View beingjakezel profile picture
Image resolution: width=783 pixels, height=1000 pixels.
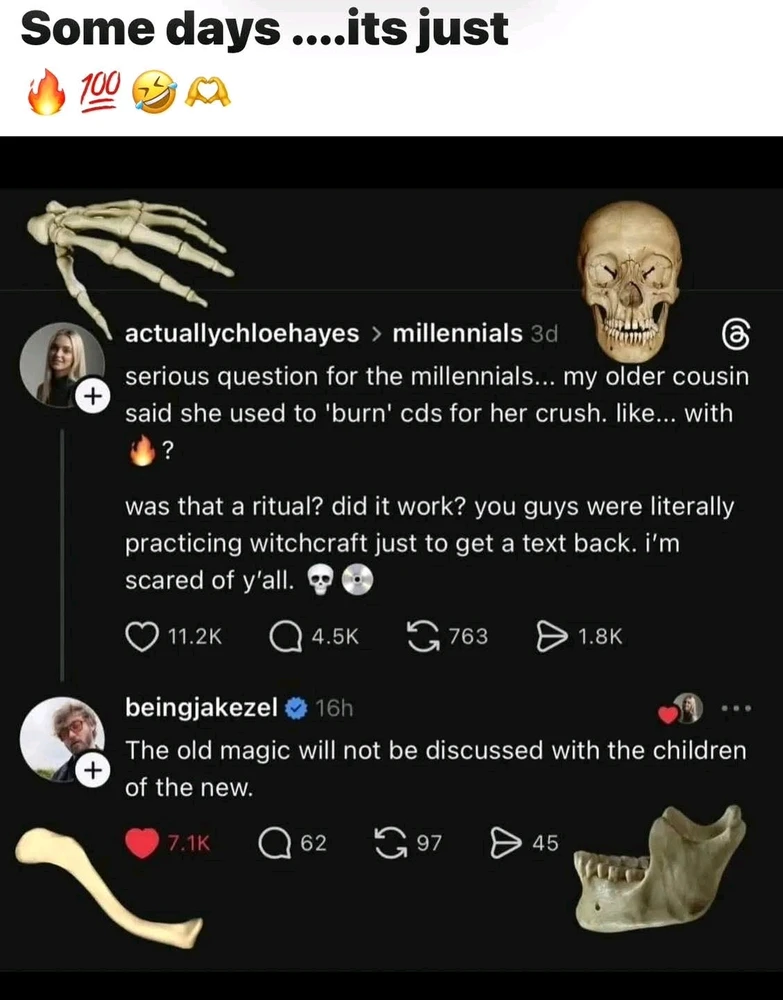click(61, 738)
